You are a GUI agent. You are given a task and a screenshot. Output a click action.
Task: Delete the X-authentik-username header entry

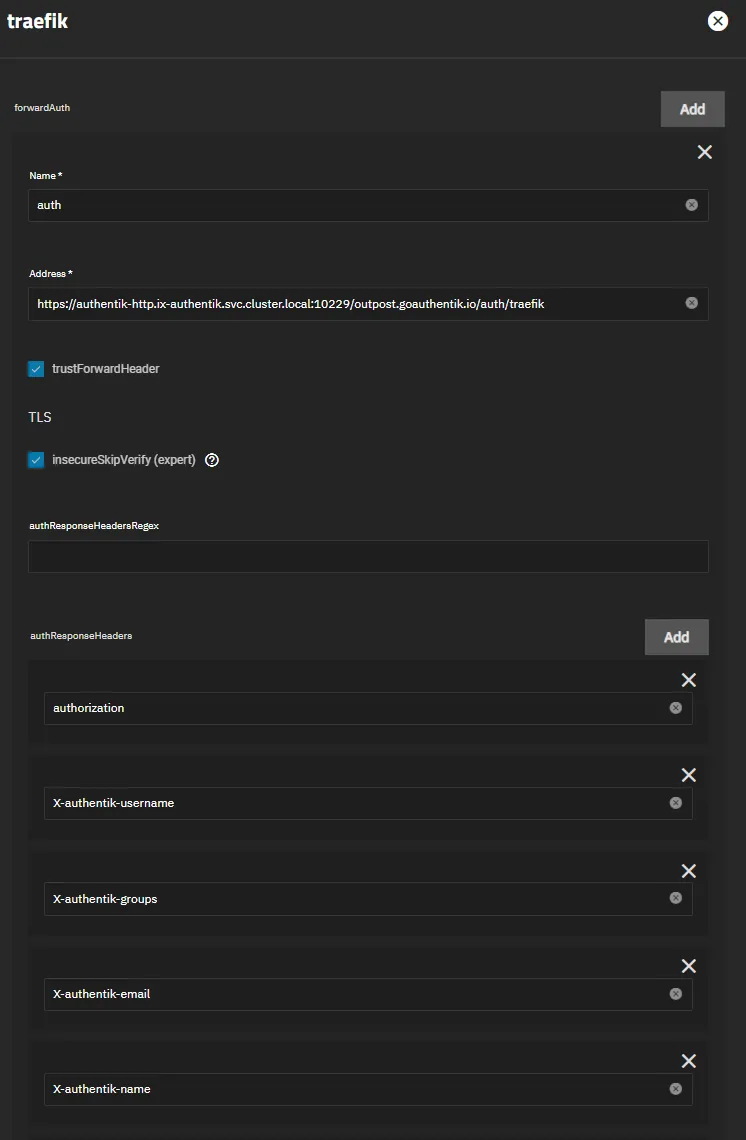(x=688, y=775)
